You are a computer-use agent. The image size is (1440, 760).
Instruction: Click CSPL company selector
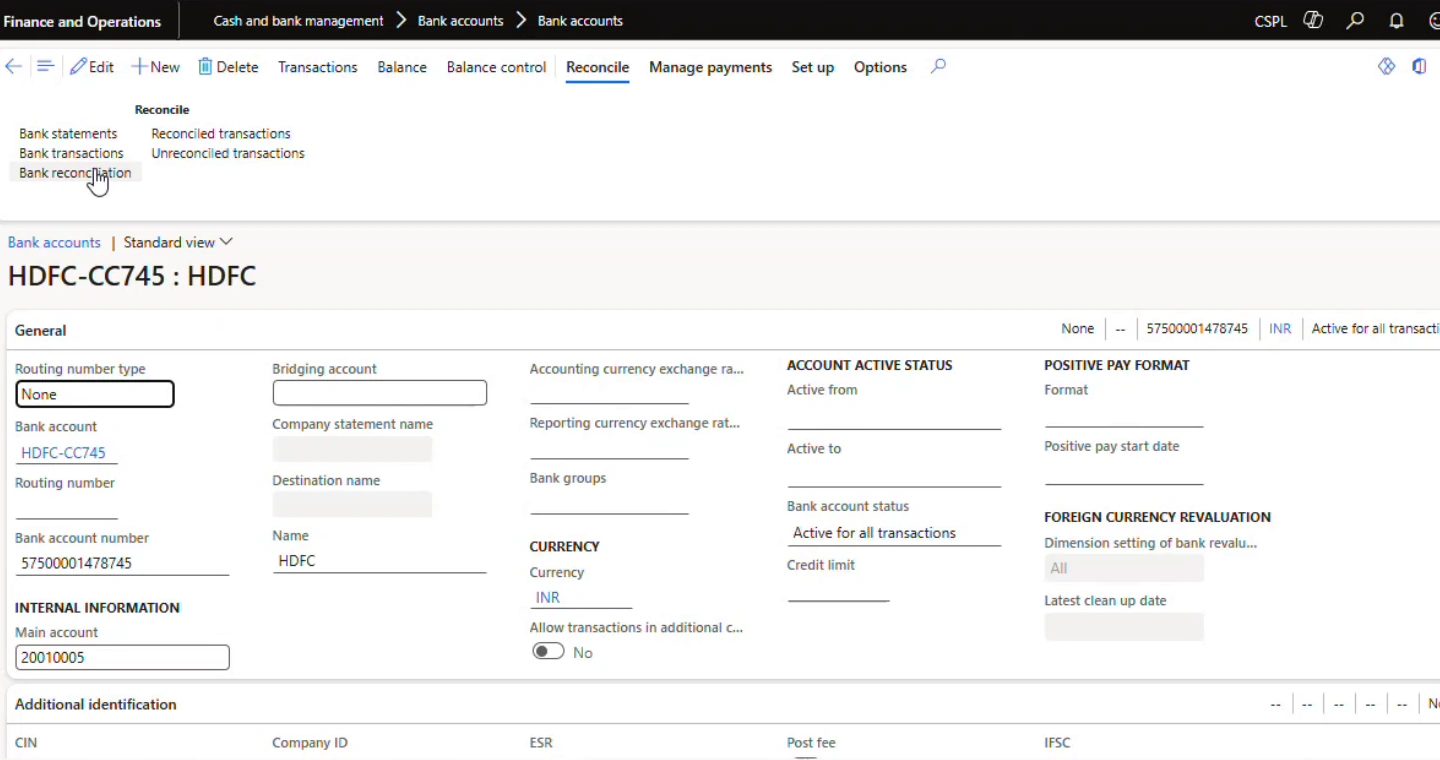pyautogui.click(x=1270, y=21)
